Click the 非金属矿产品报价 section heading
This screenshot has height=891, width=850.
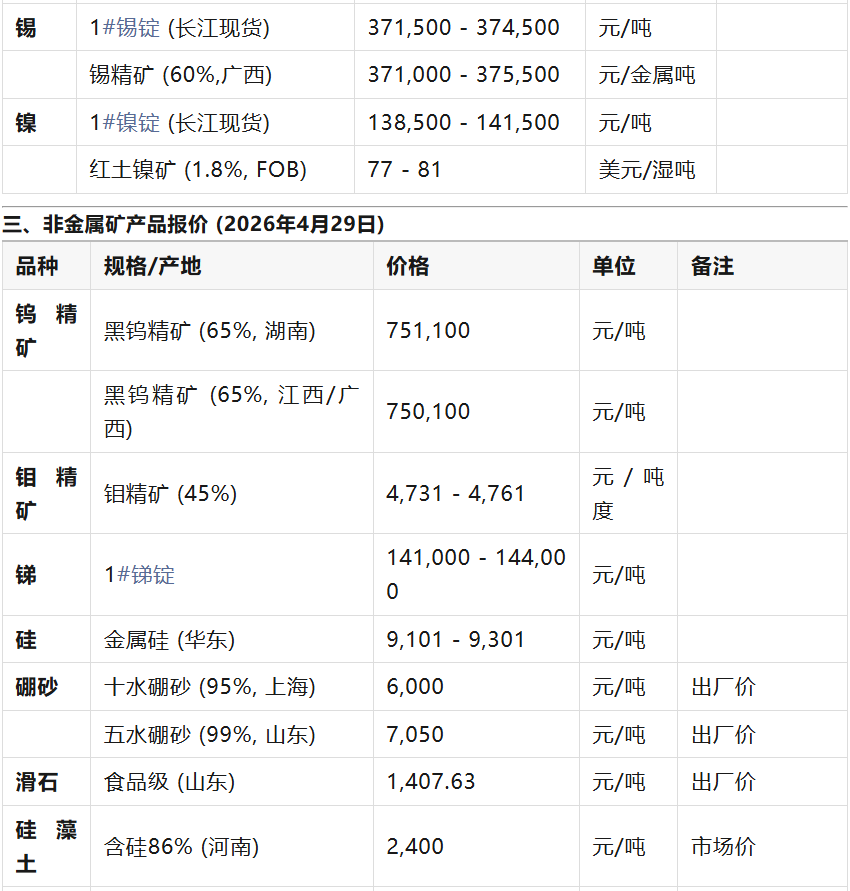(193, 223)
